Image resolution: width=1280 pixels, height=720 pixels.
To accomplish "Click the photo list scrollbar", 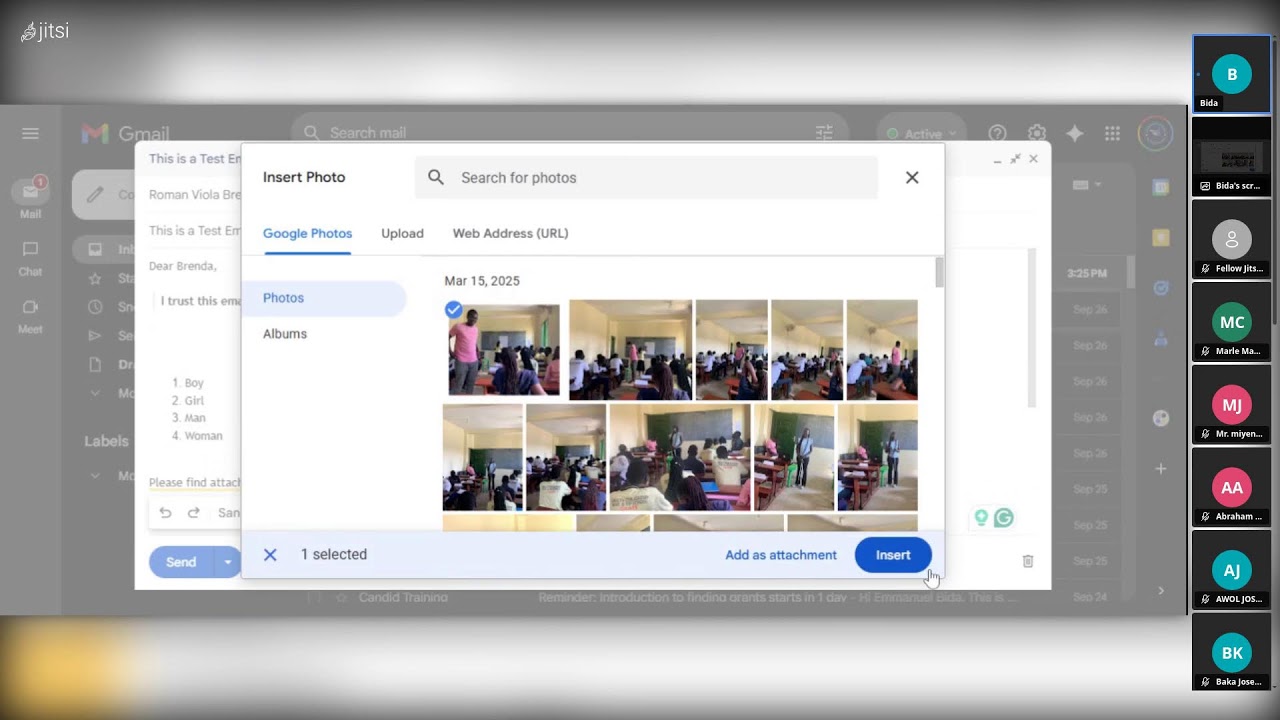I will pos(939,272).
